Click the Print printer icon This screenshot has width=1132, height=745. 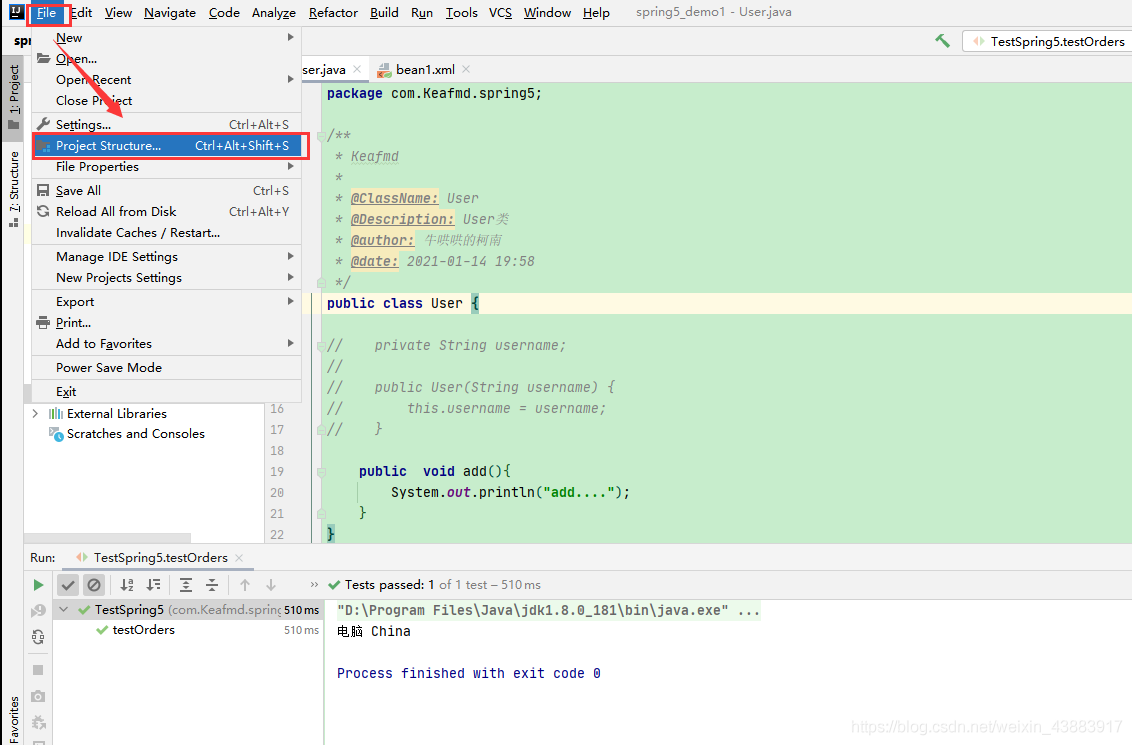tap(43, 323)
